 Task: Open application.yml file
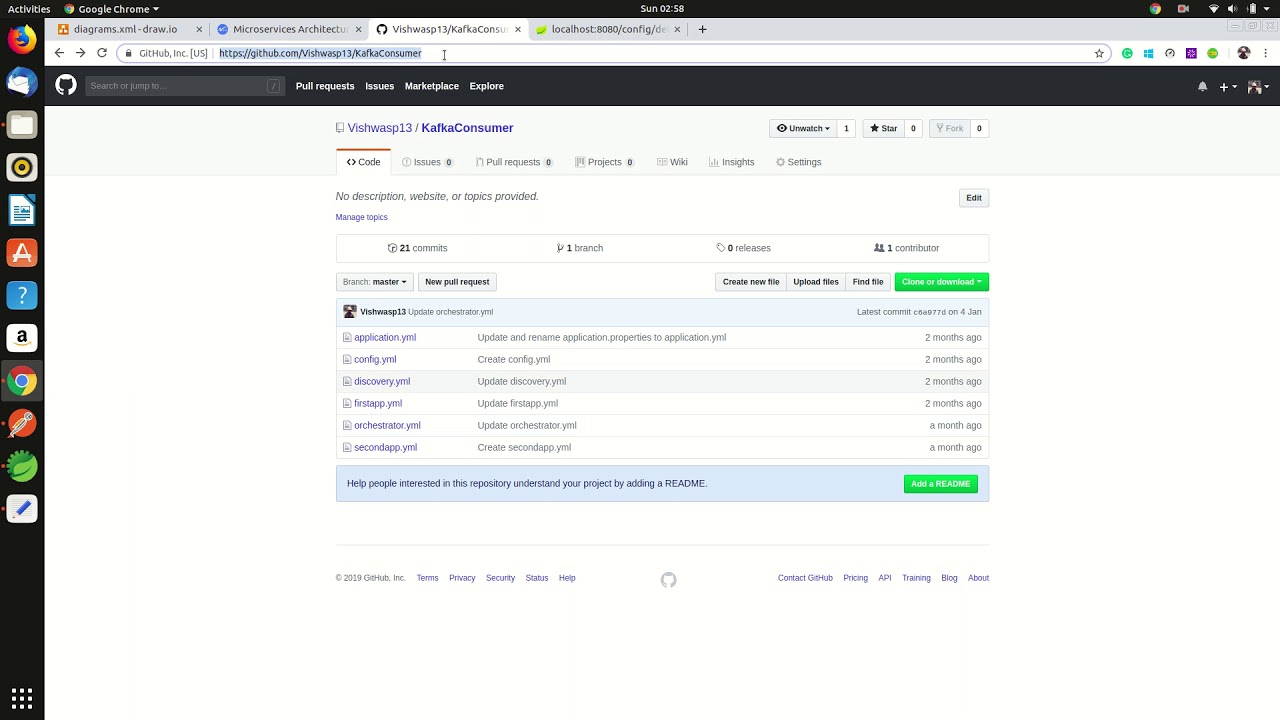(x=385, y=337)
